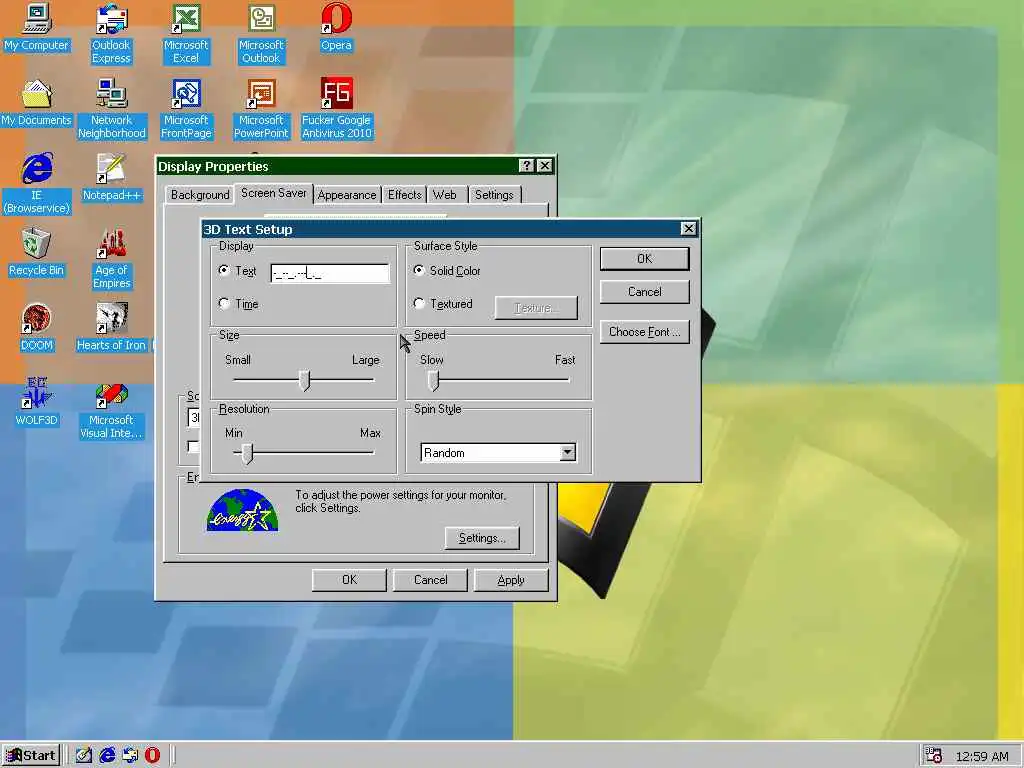The height and width of the screenshot is (768, 1024).
Task: Choose Solid Color surface style
Action: pos(419,270)
